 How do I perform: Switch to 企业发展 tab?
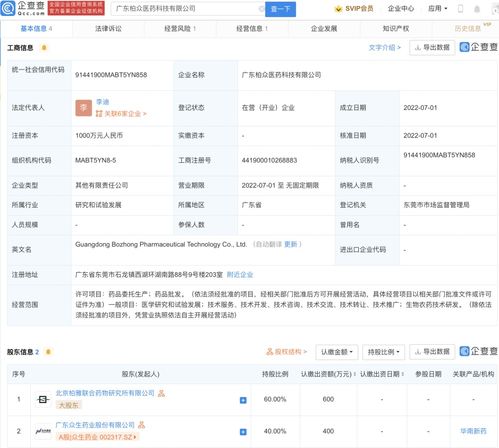click(x=324, y=29)
